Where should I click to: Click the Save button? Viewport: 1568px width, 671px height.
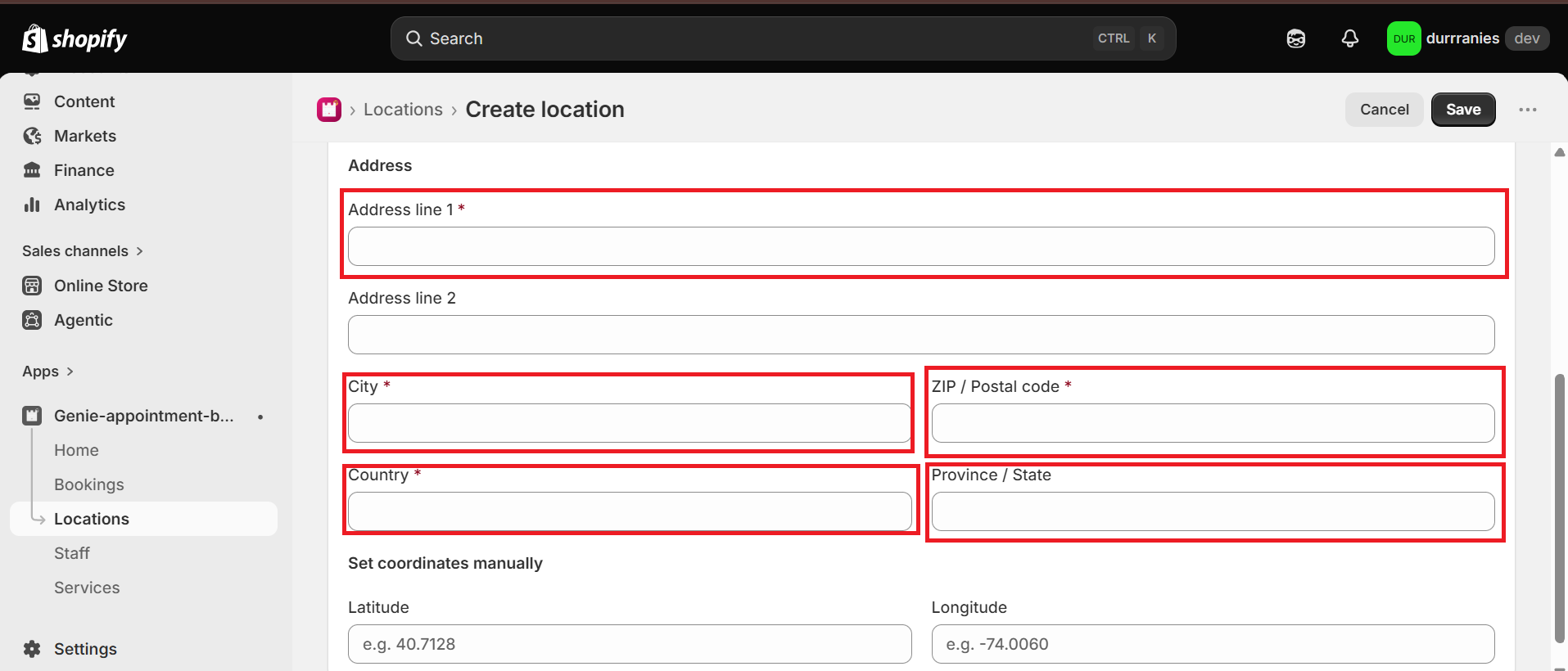[1463, 110]
